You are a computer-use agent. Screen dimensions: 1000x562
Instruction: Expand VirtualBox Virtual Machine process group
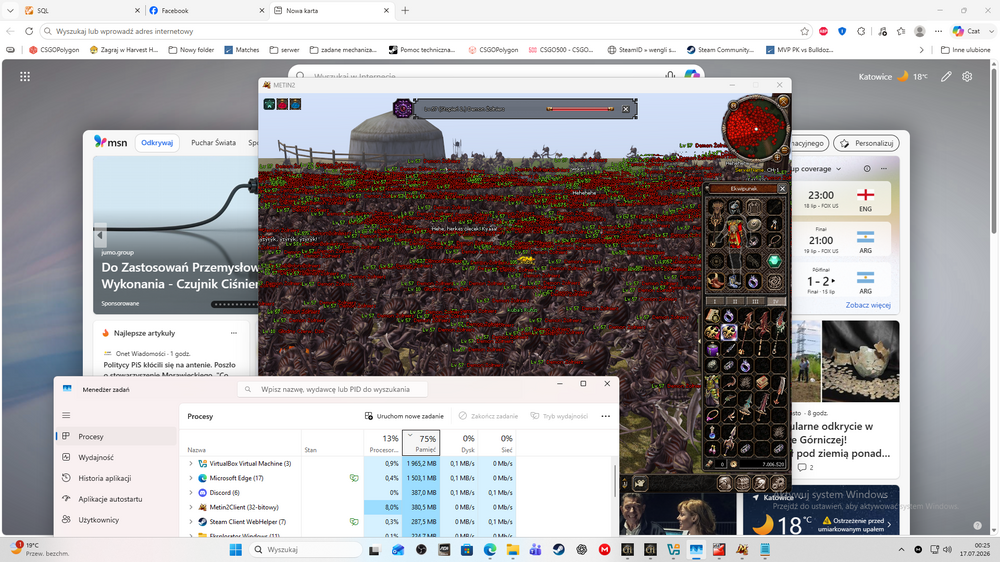[191, 464]
